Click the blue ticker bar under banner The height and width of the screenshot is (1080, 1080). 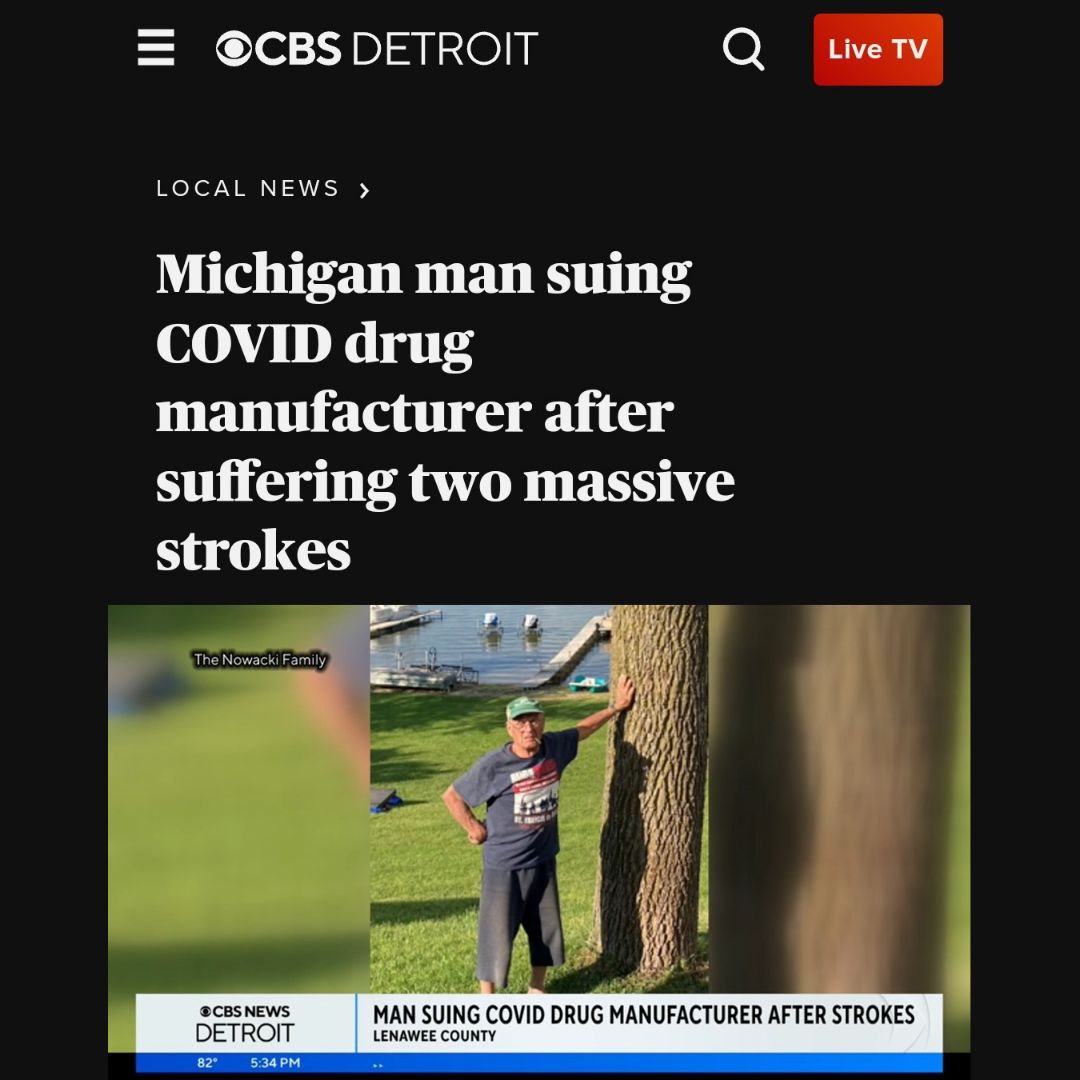coord(539,1063)
